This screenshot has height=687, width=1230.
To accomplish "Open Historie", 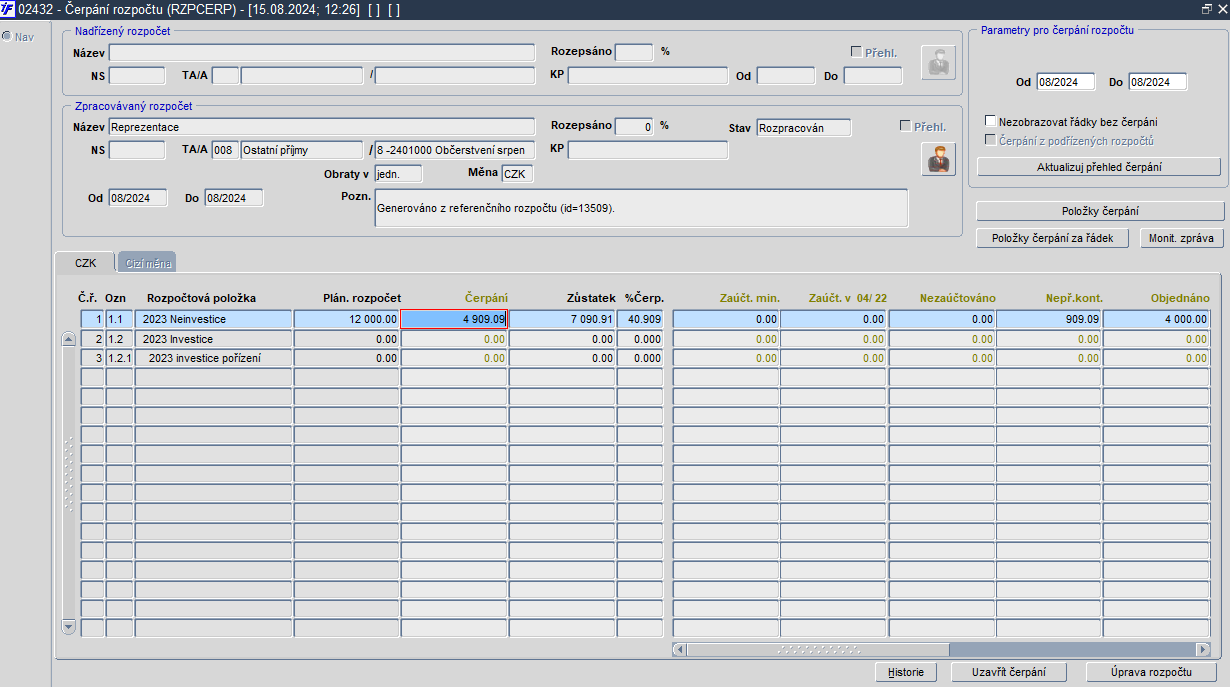I will (906, 672).
